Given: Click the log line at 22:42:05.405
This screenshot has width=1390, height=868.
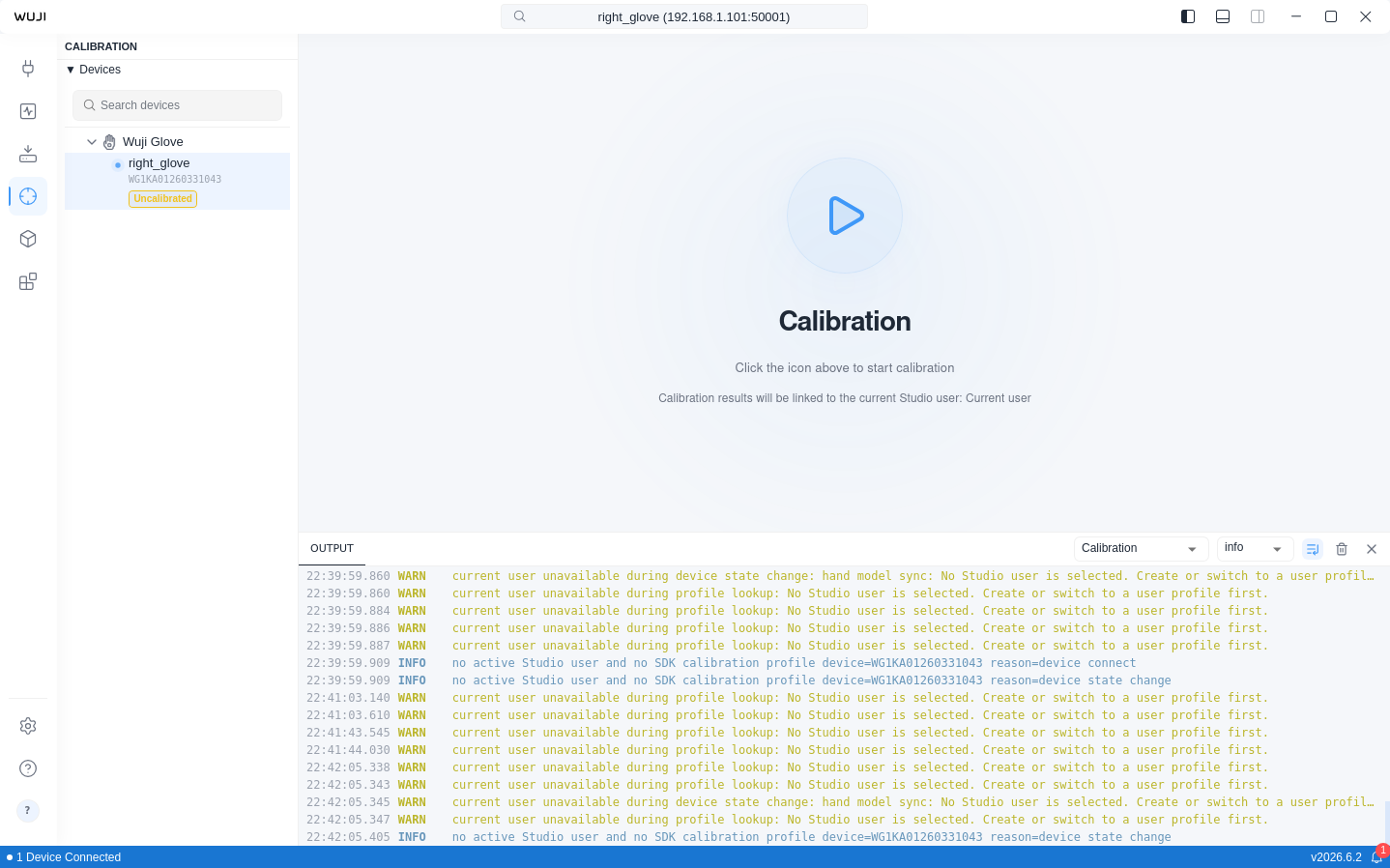Looking at the screenshot, I should click(841, 837).
